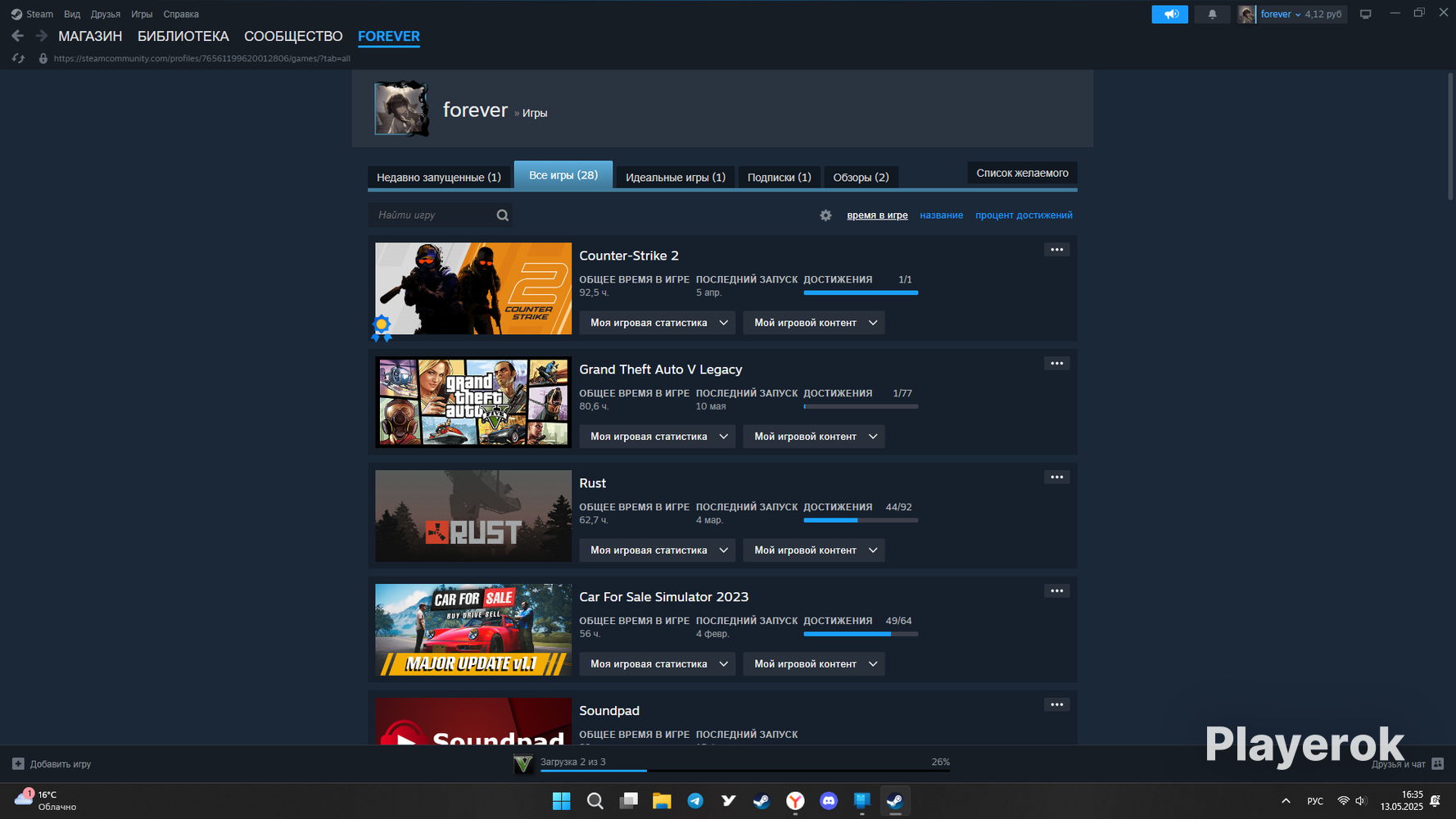Click the Steam news megaphone icon
1456x819 pixels.
1170,14
